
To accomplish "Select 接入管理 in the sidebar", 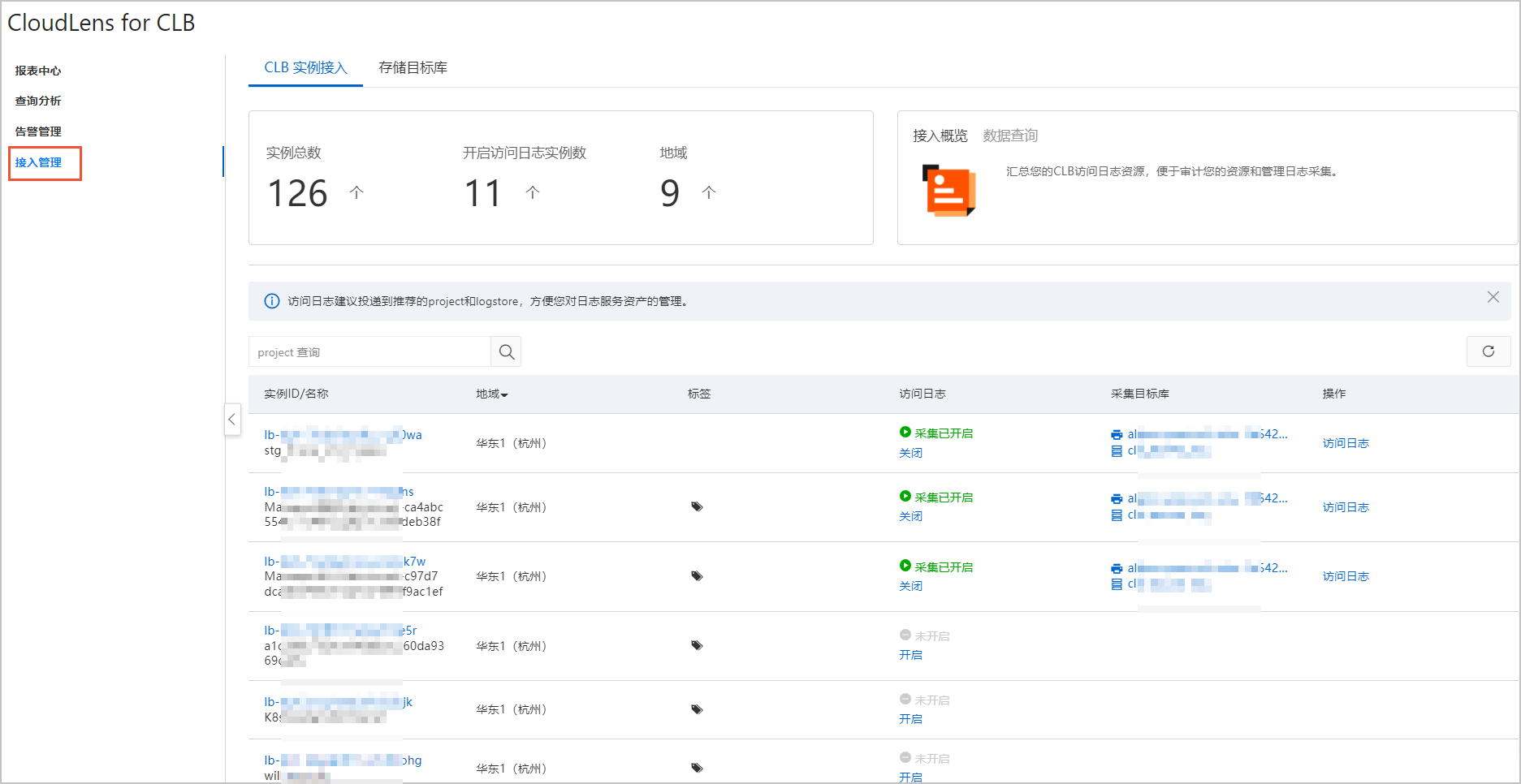I will point(38,162).
